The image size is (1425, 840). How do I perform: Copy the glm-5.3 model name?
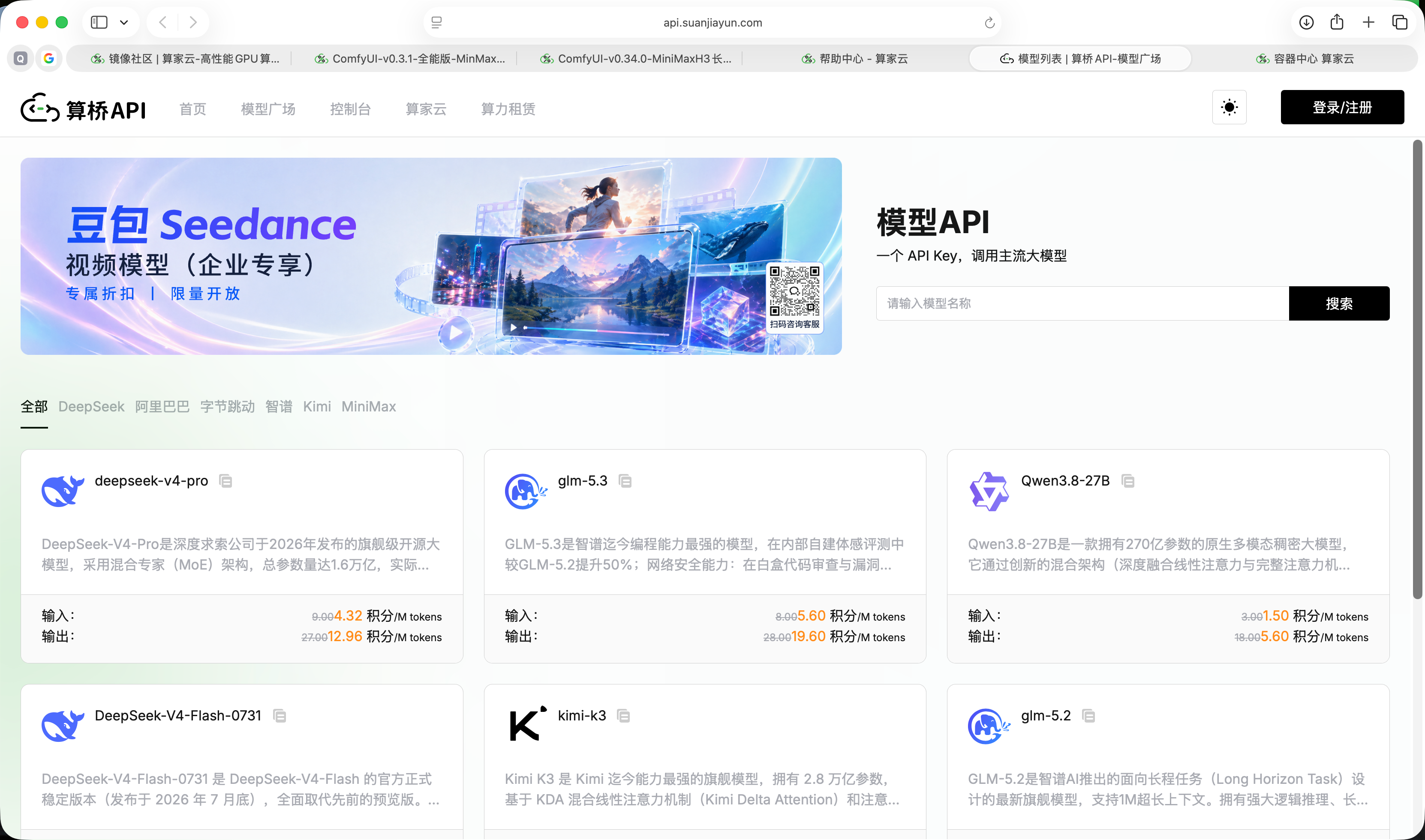pos(625,481)
